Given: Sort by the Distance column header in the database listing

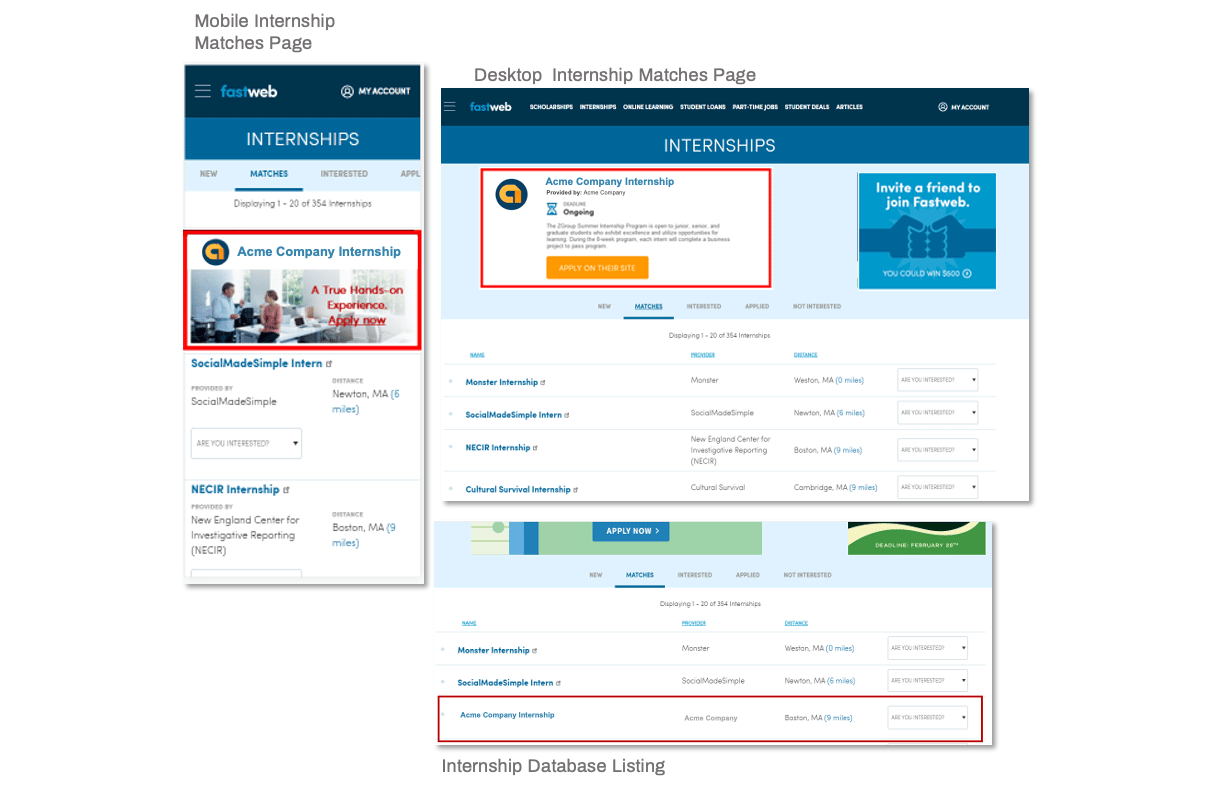Looking at the screenshot, I should pos(797,623).
